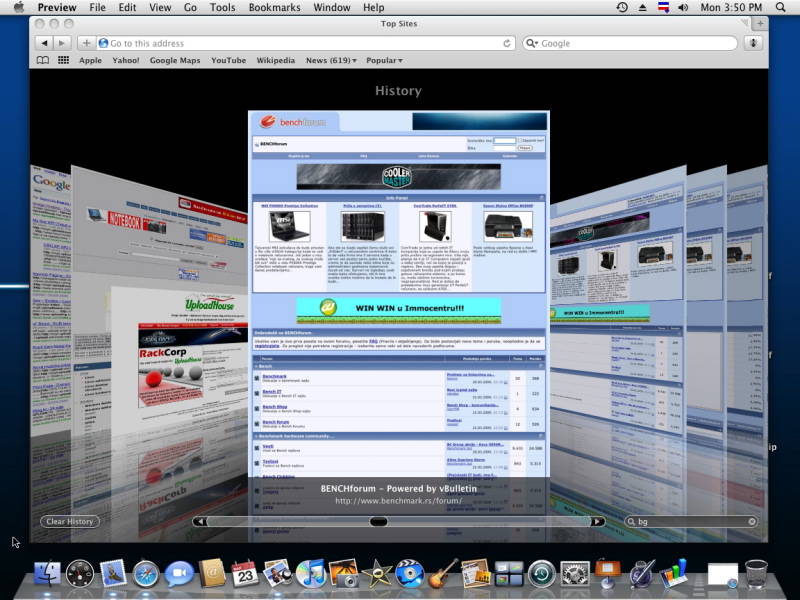The width and height of the screenshot is (800, 600).
Task: Go back with the back arrow button
Action: pyautogui.click(x=44, y=43)
